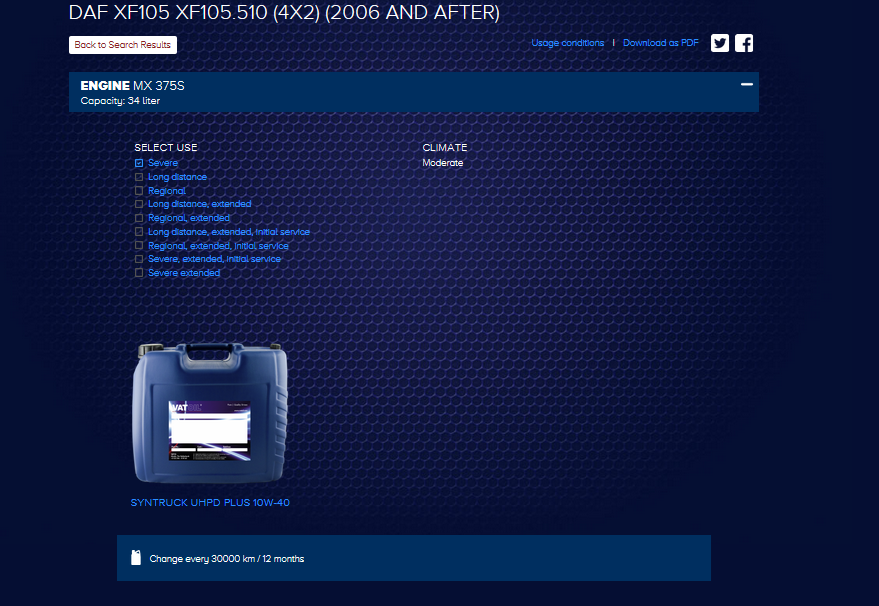Click the Engine MX 375S header title

coord(133,86)
